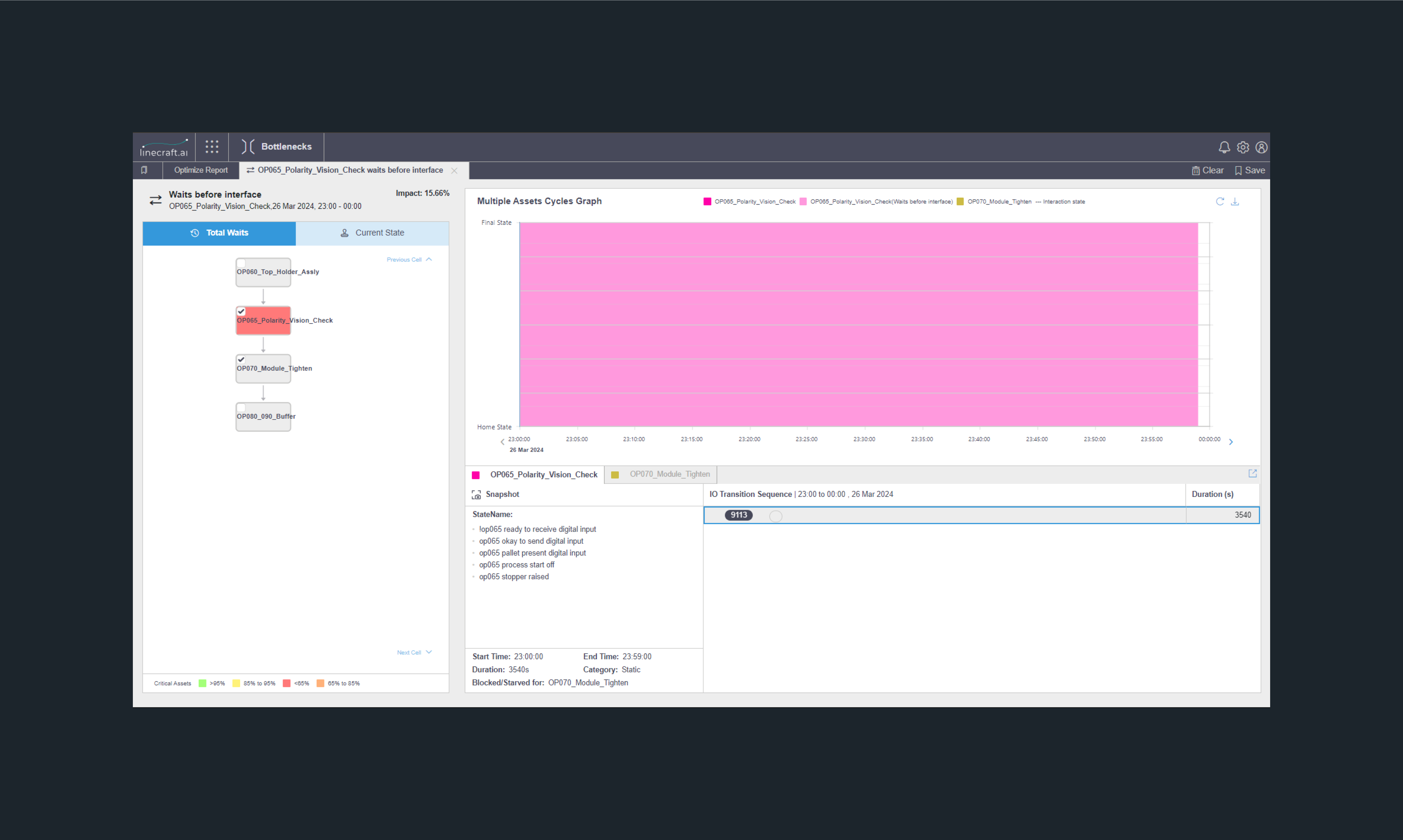Open the Bottlenecks module
The height and width of the screenshot is (840, 1403).
point(277,146)
